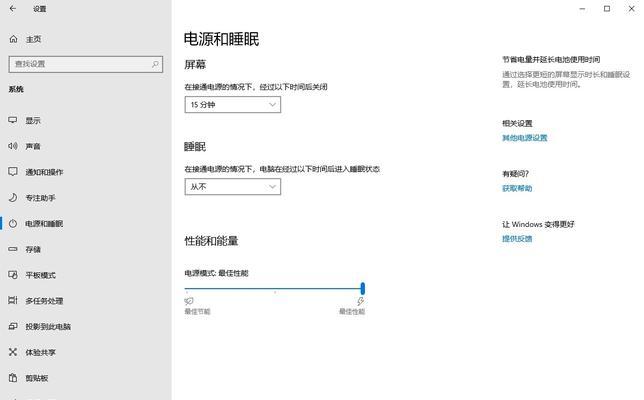This screenshot has height=400, width=644.
Task: Open screen-off time dropdown showing 15 分钟
Action: pyautogui.click(x=232, y=105)
